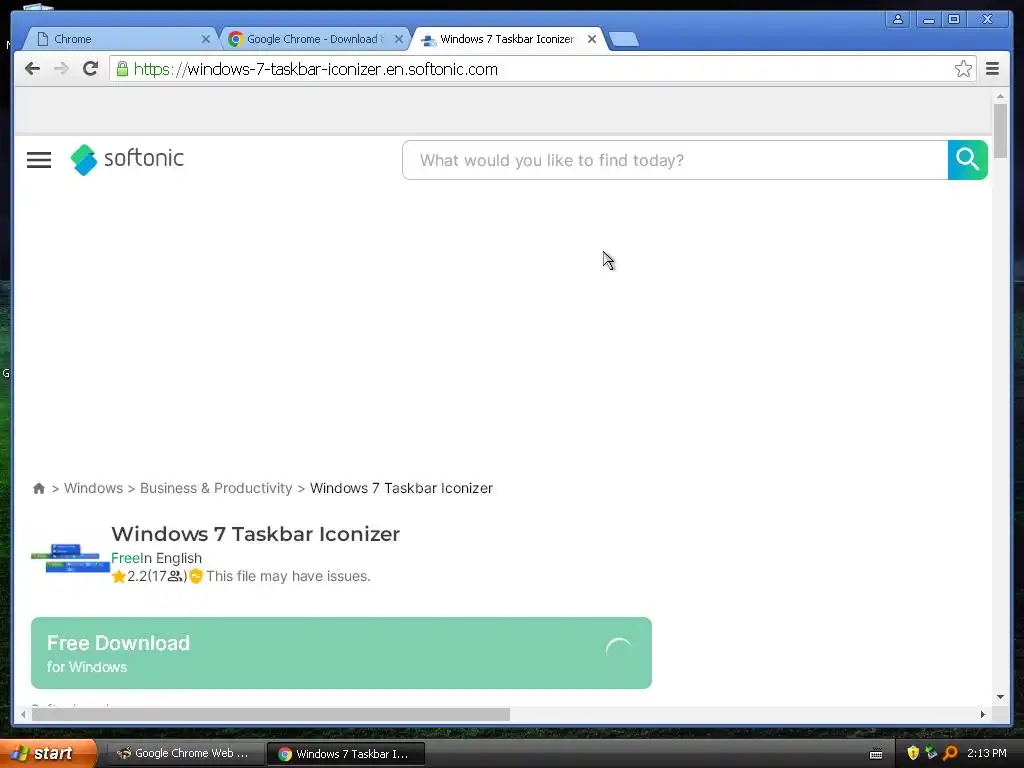Viewport: 1024px width, 768px height.
Task: Click the 2.2 rating link
Action: pyautogui.click(x=137, y=576)
